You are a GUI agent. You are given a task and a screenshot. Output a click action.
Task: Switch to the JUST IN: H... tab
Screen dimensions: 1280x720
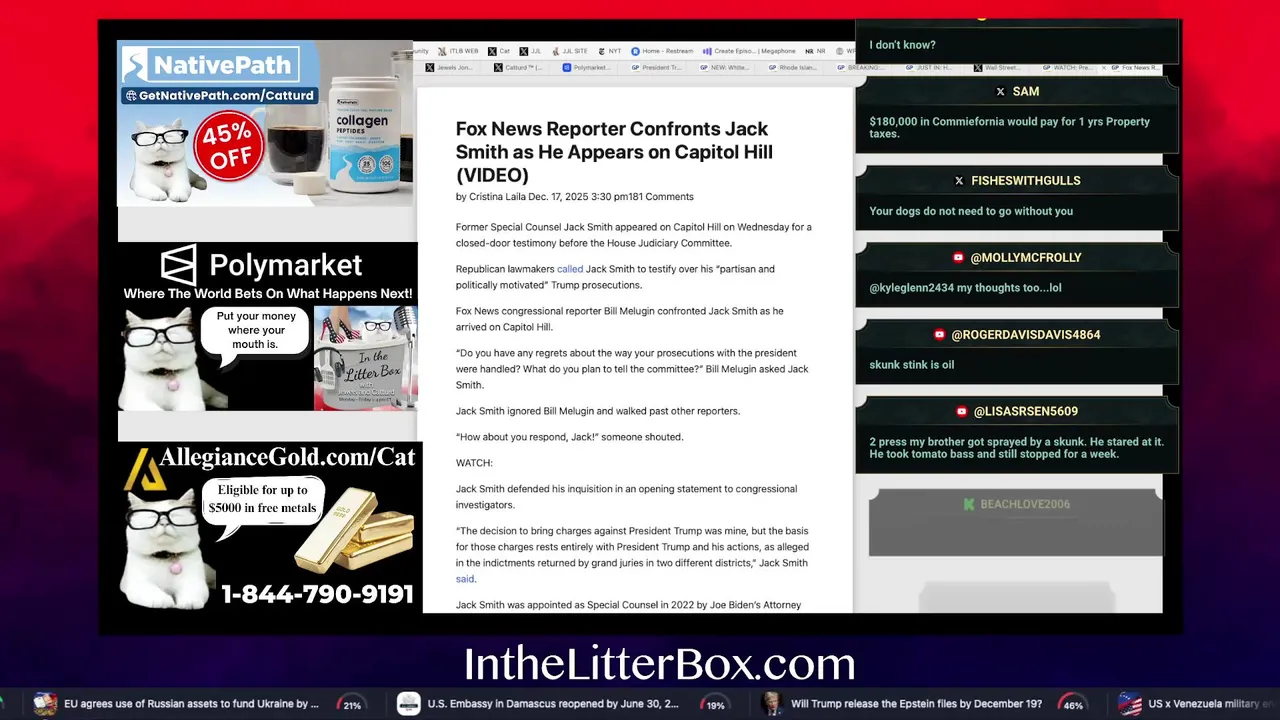[x=929, y=68]
